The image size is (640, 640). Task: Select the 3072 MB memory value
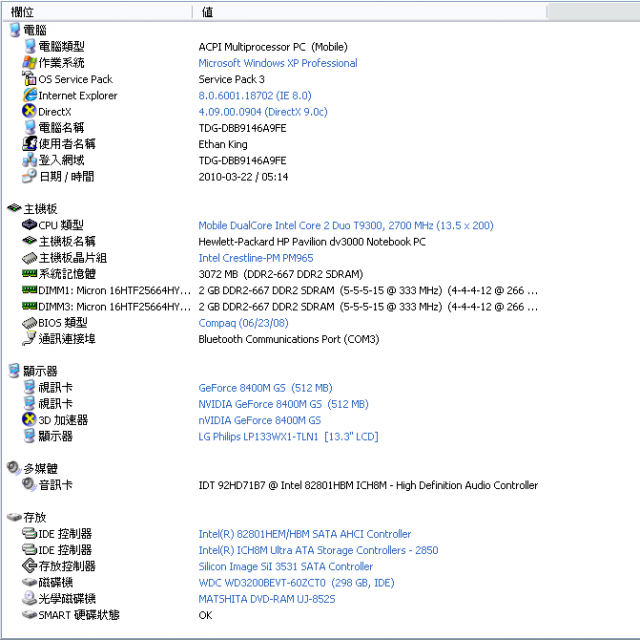click(280, 274)
